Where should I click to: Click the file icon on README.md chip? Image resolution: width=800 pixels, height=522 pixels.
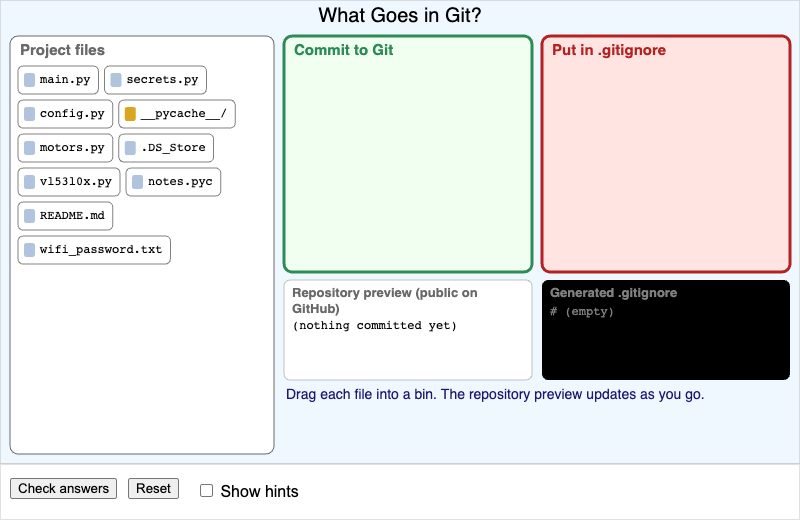(x=30, y=216)
